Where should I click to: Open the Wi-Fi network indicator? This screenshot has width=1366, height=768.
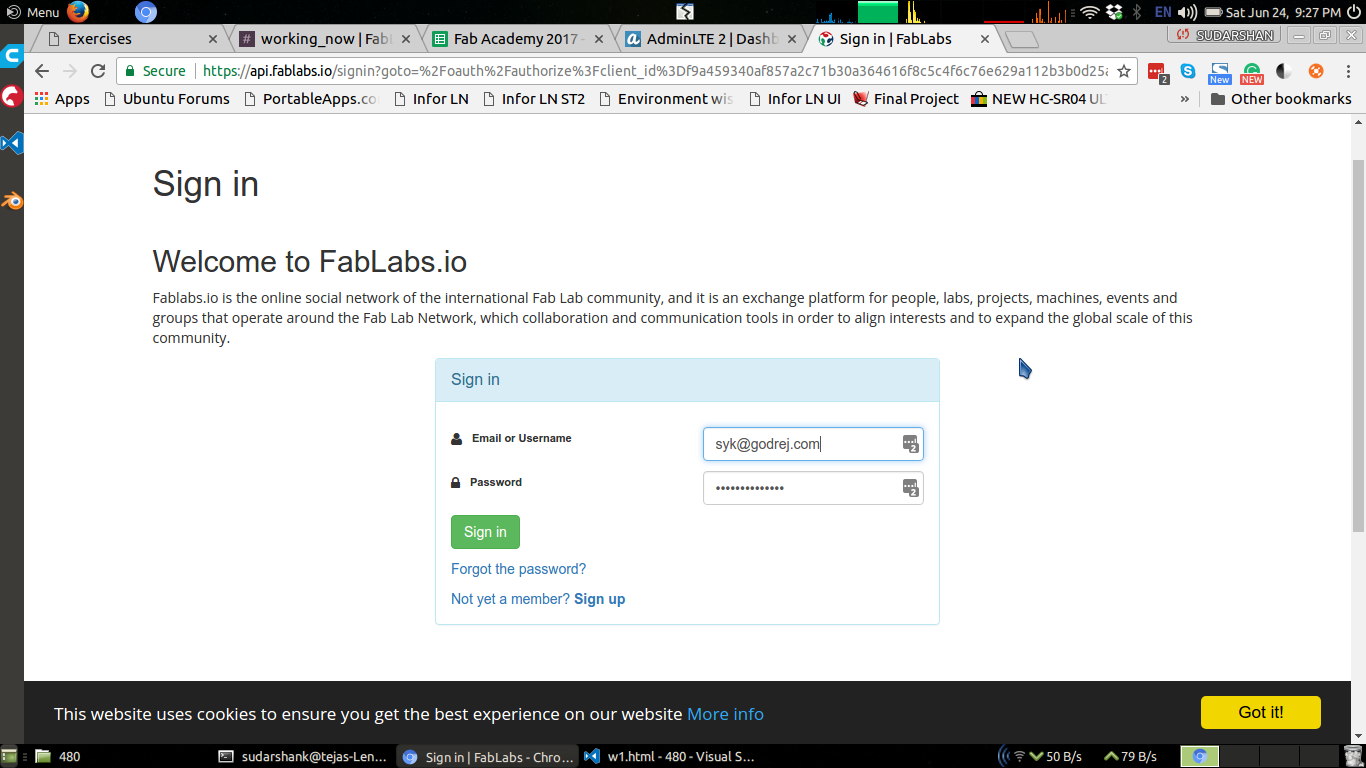tap(1089, 12)
